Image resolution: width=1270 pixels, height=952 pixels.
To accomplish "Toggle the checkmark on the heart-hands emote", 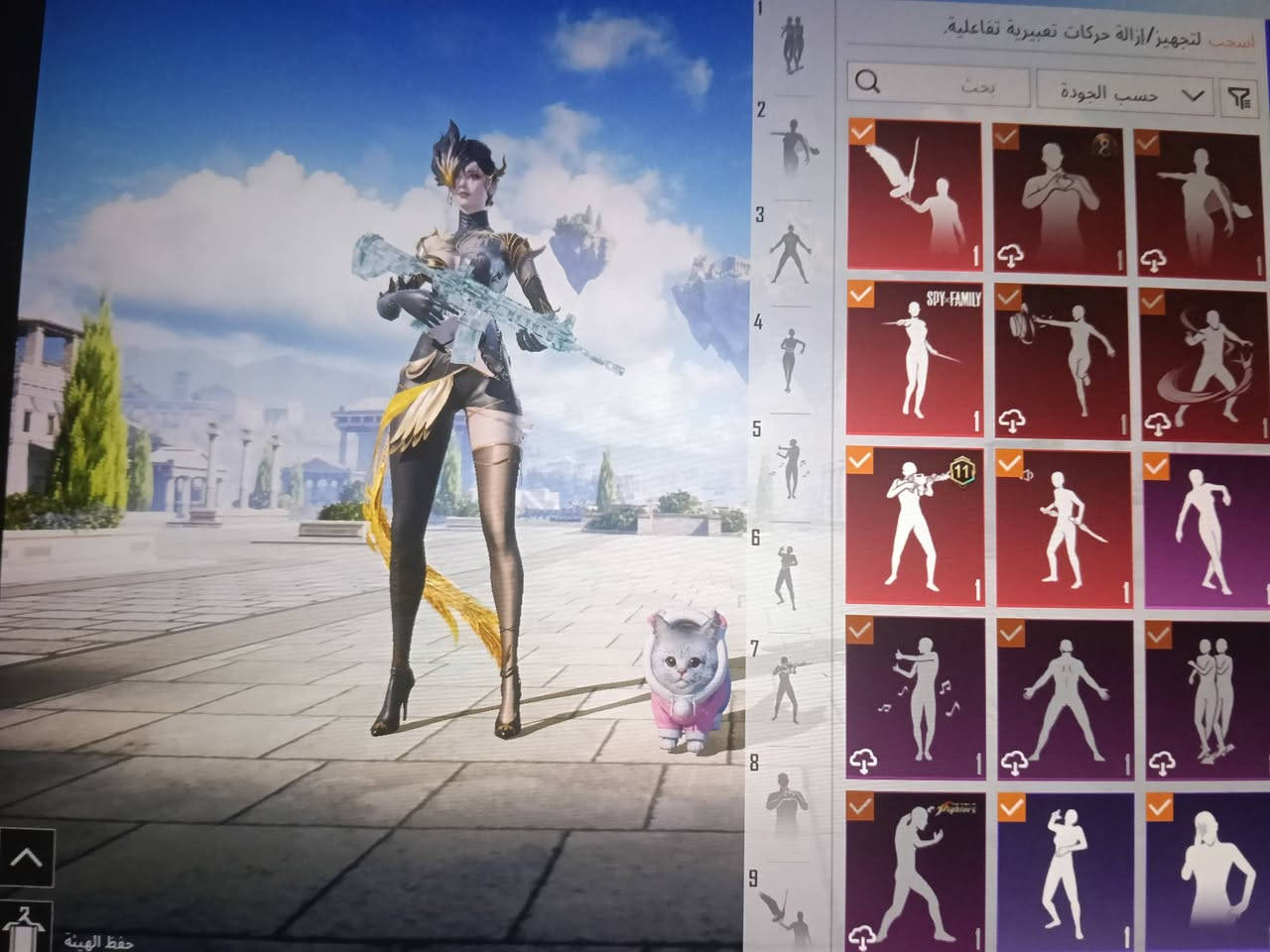I will pyautogui.click(x=1006, y=136).
